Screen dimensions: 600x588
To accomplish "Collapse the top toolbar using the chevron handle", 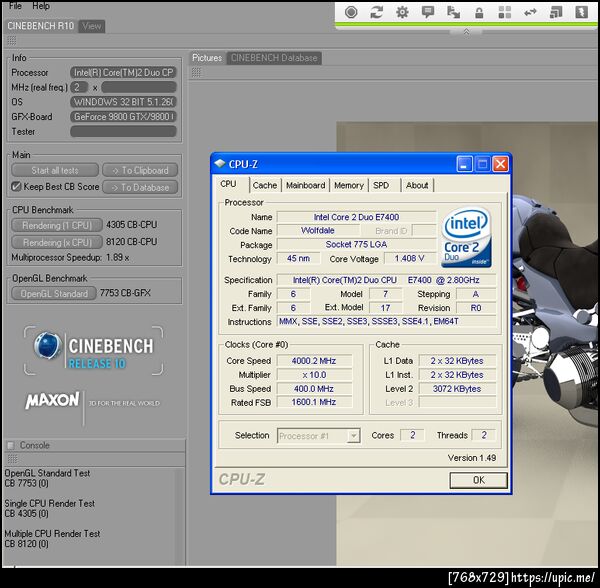I will pos(466,32).
